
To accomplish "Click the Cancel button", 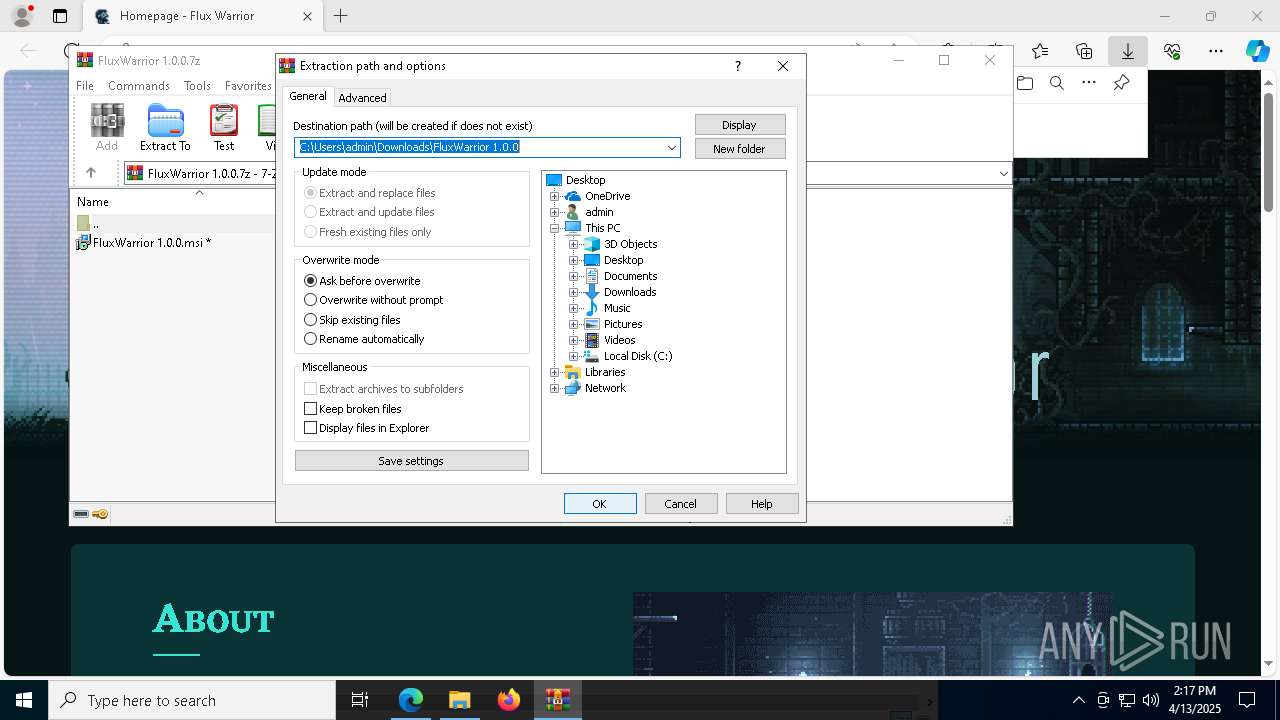I will pyautogui.click(x=681, y=504).
